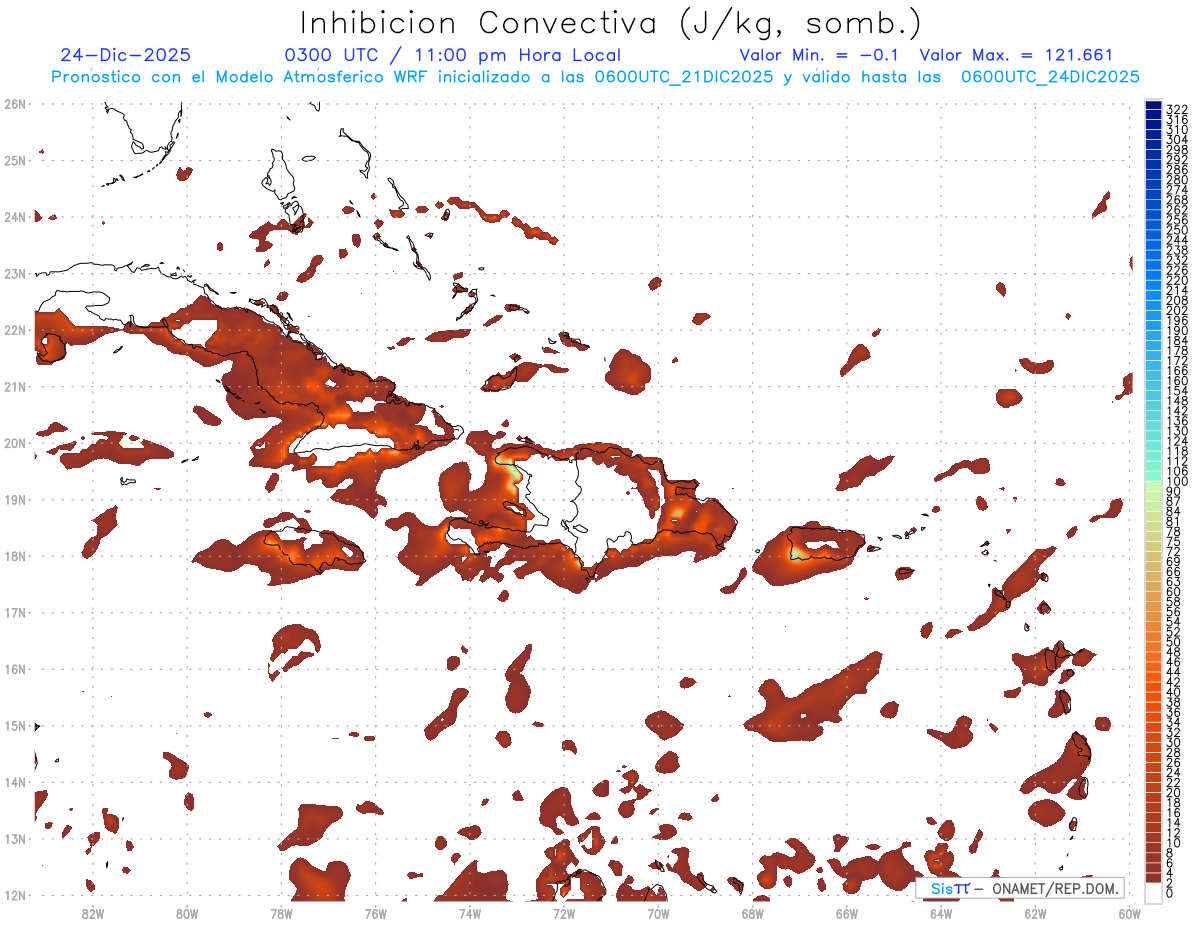Click the 78W longitude label

pos(281,912)
